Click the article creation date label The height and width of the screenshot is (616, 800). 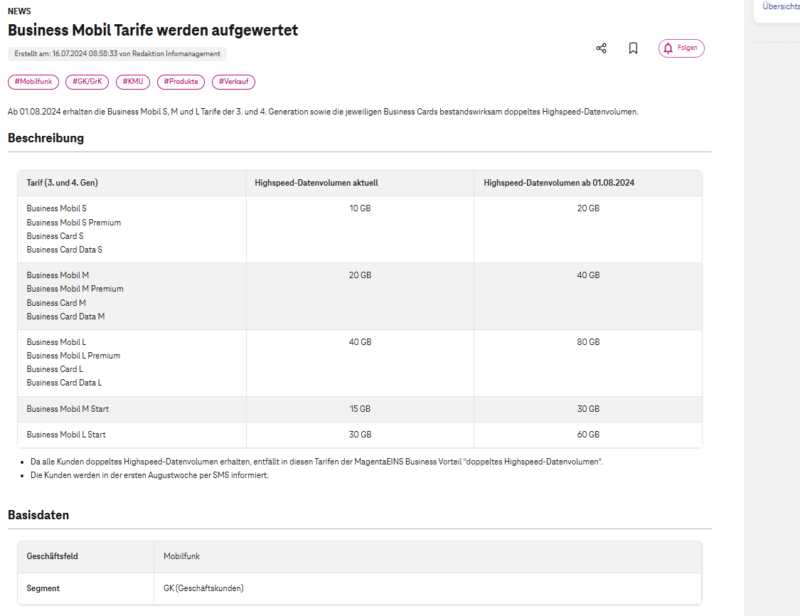click(116, 54)
